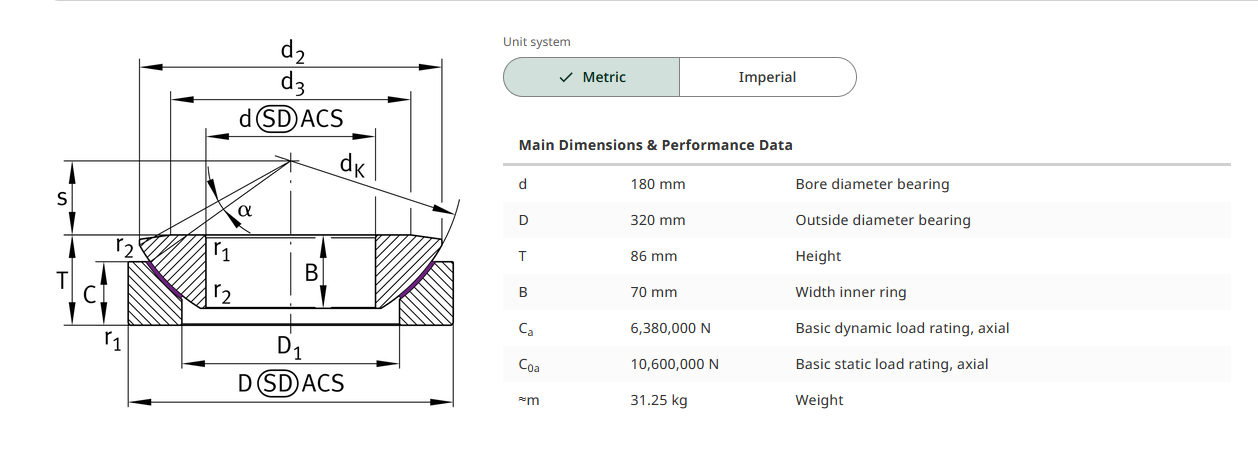Click 'Bore diameter bearing' description

coord(872,184)
